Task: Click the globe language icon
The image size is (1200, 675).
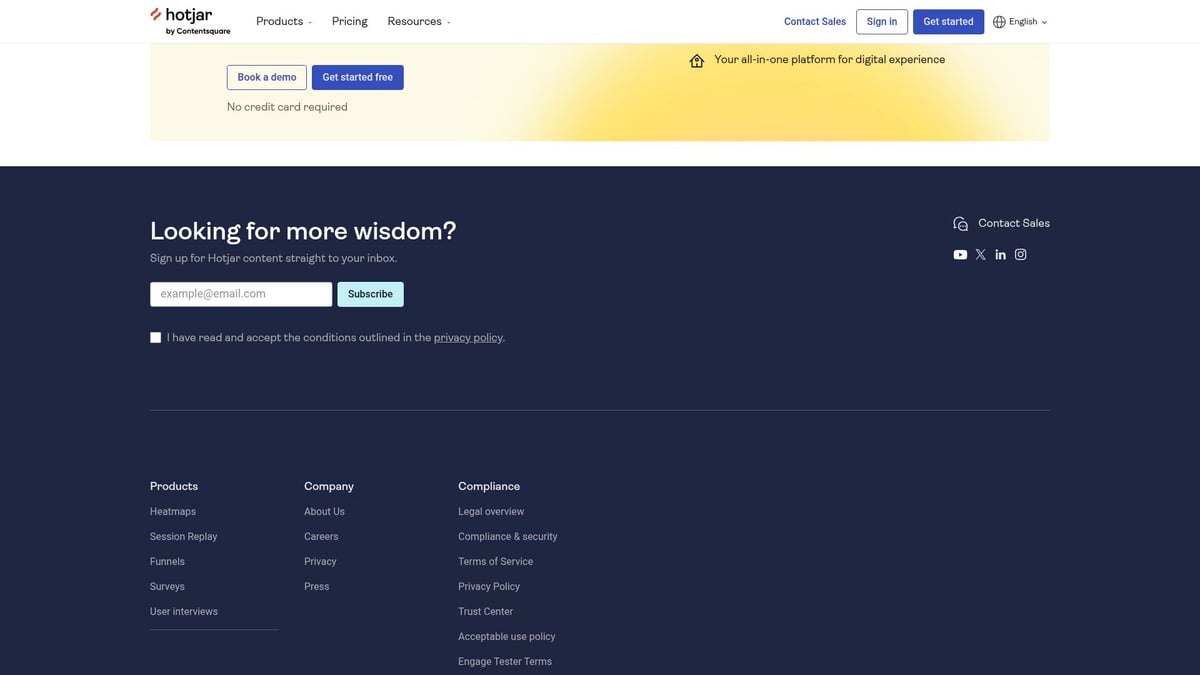Action: click(998, 21)
